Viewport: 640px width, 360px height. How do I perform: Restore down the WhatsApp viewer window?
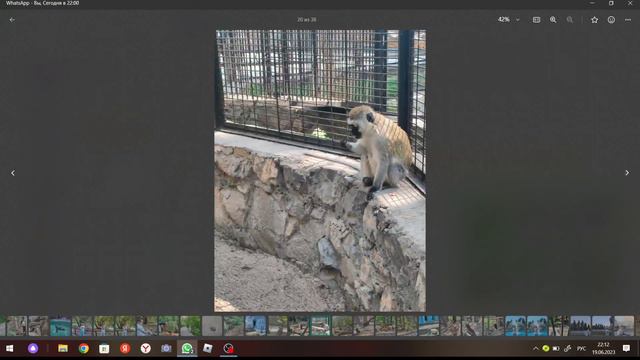(x=611, y=3)
